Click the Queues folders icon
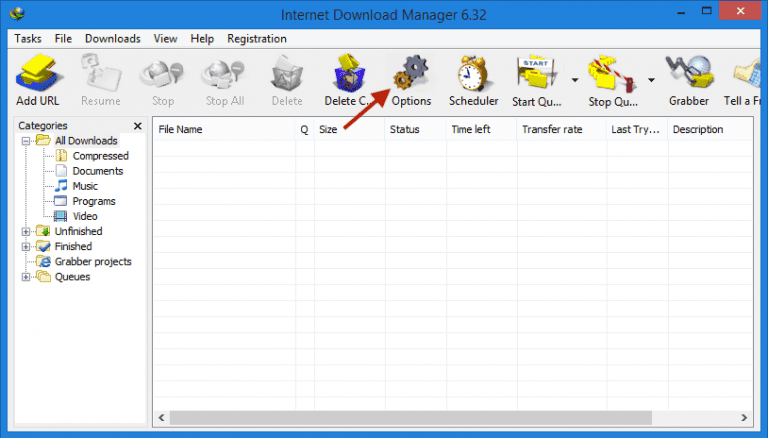The height and width of the screenshot is (438, 768). click(44, 277)
